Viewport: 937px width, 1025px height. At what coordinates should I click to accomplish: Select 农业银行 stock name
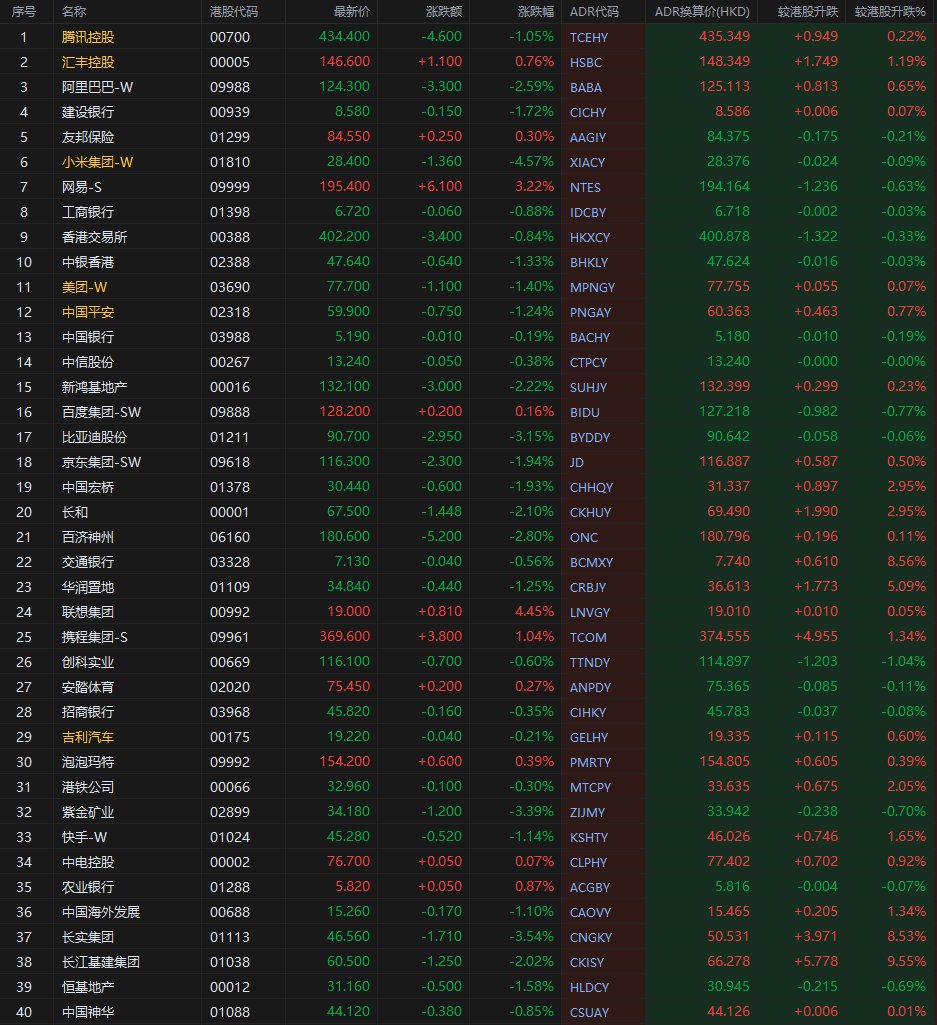[88, 887]
